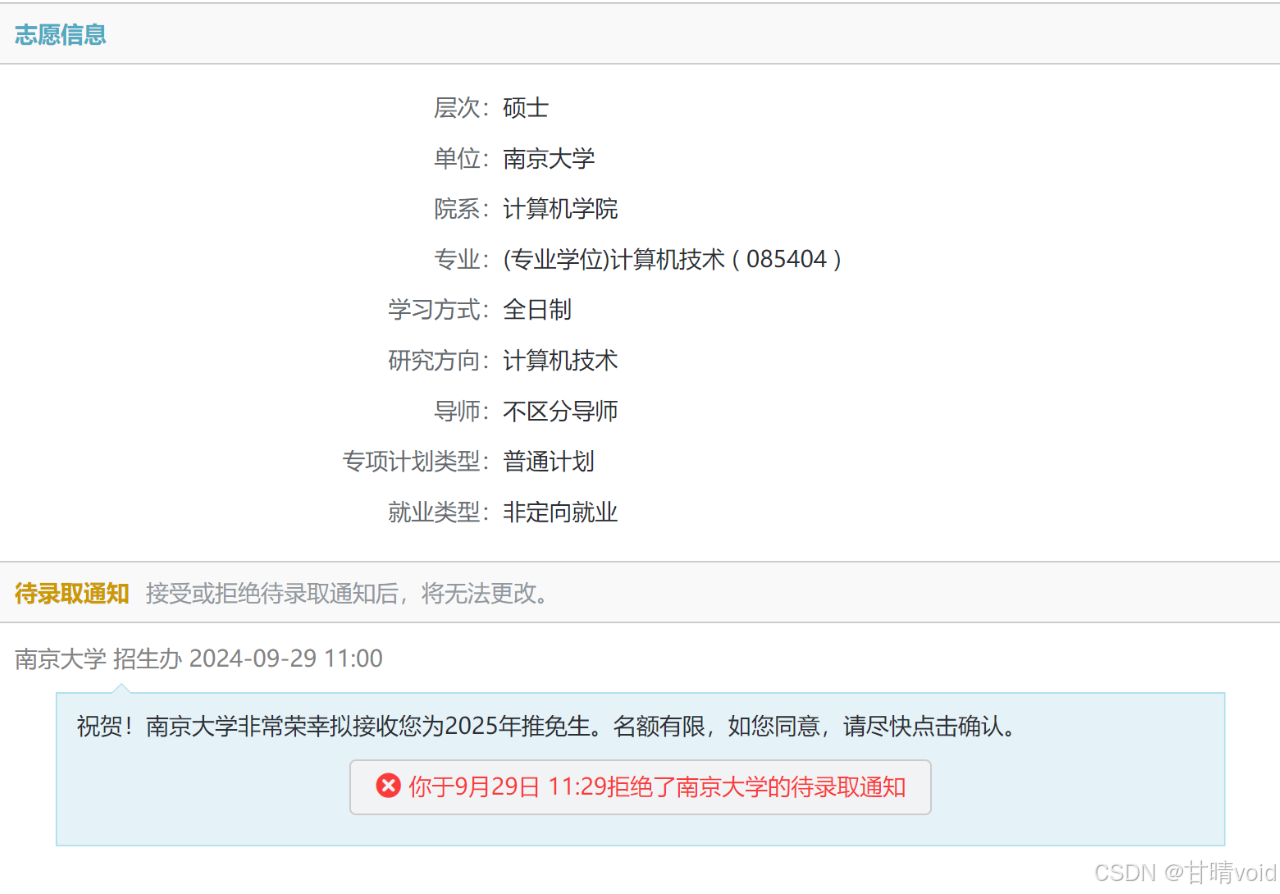
Task: Click the 就业类型 value 非定向就业
Action: tap(560, 513)
